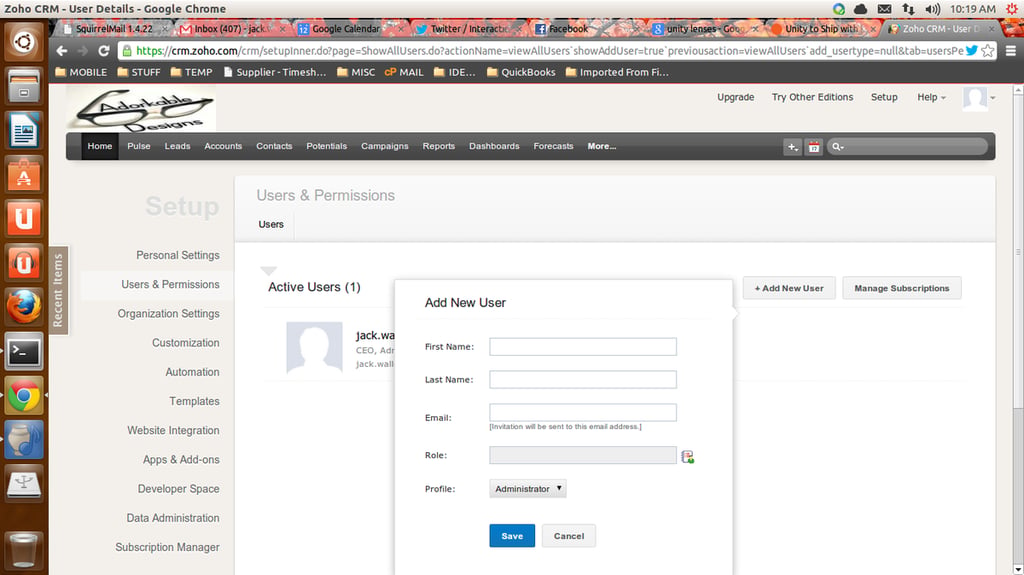
Task: Open the Campaigns tab
Action: click(385, 146)
